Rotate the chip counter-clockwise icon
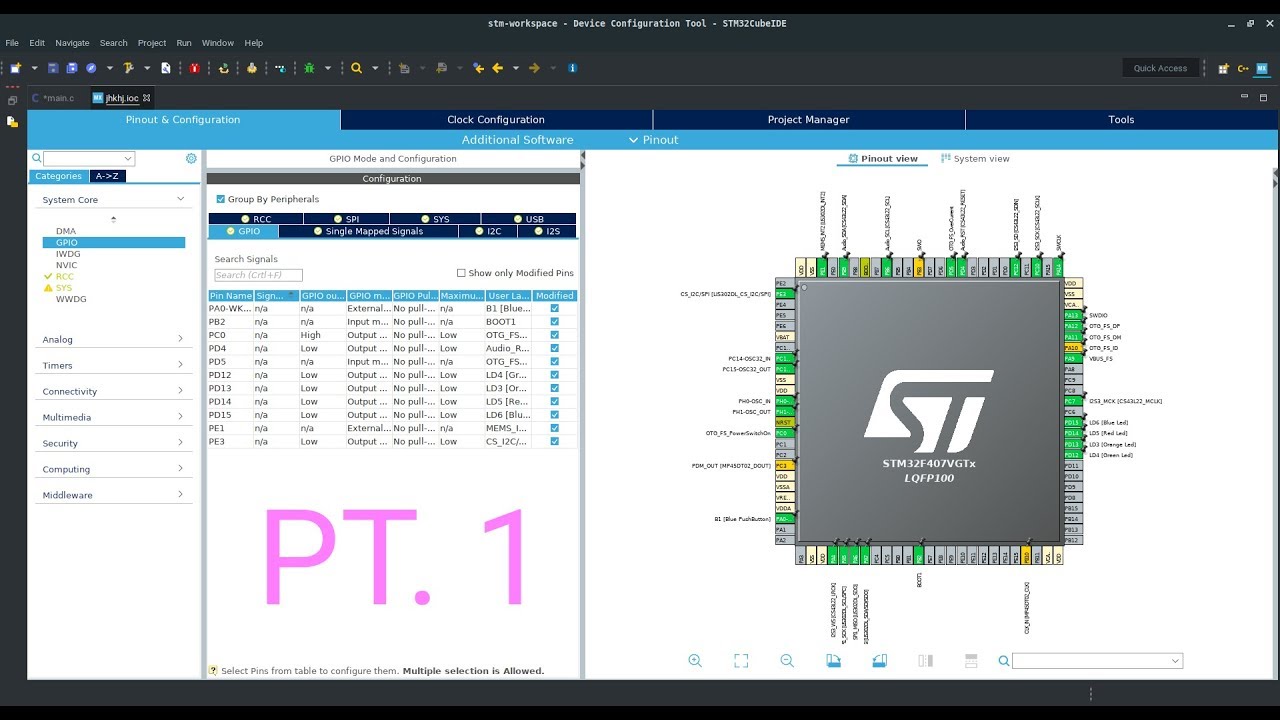The height and width of the screenshot is (720, 1280). pyautogui.click(x=879, y=661)
